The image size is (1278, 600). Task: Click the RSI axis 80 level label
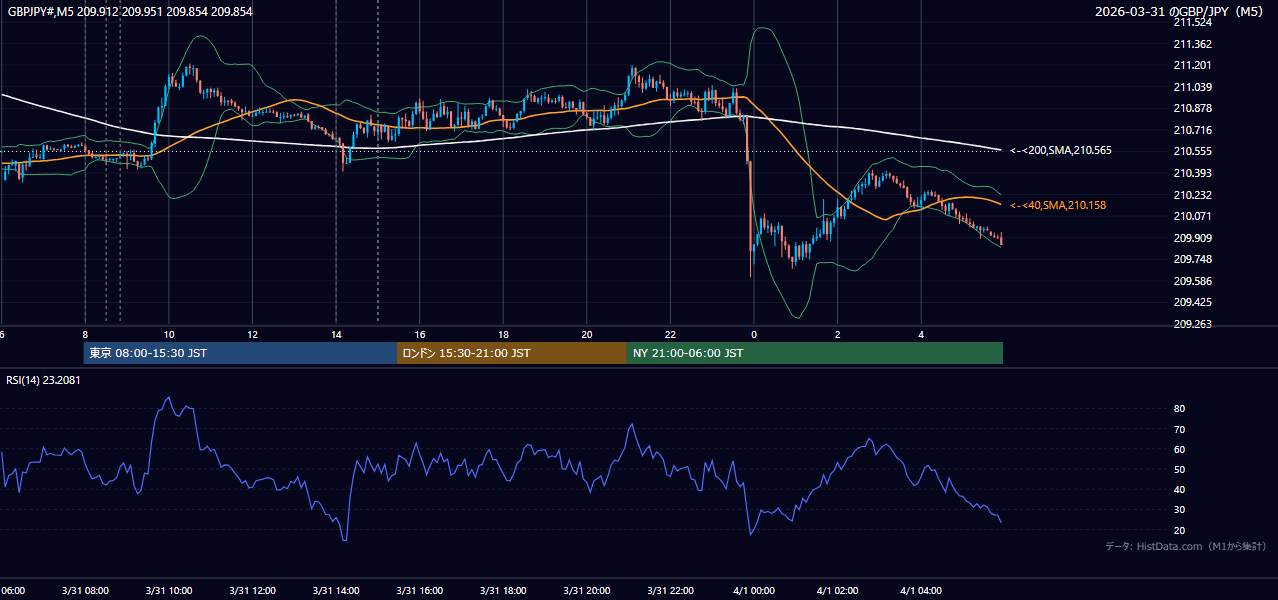(x=1179, y=409)
